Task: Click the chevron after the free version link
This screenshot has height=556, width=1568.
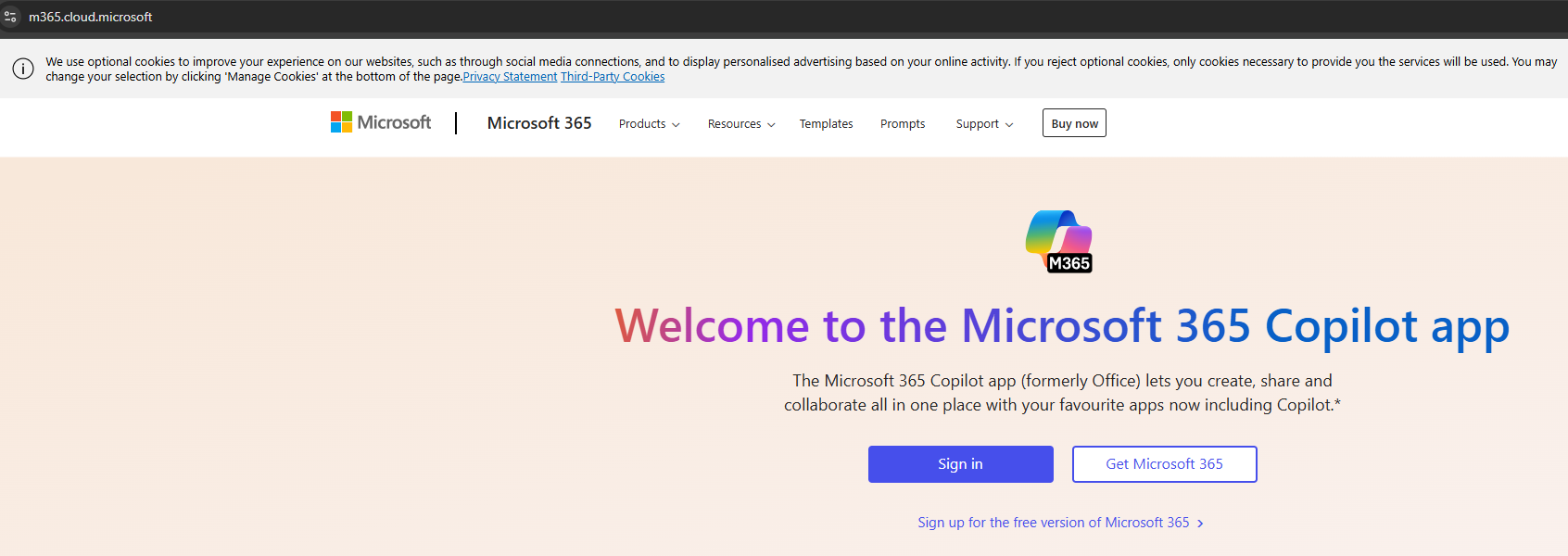Action: (1200, 524)
